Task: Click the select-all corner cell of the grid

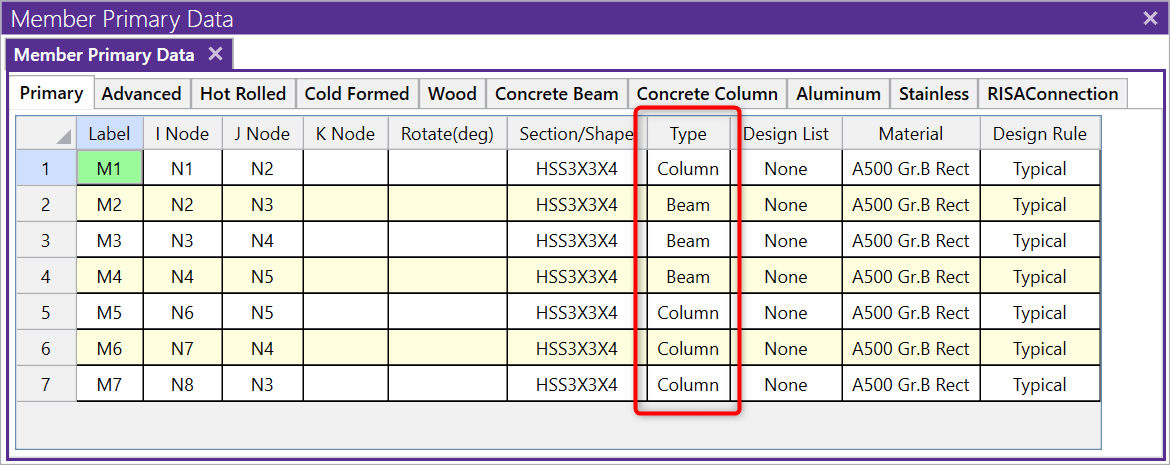Action: click(x=46, y=134)
